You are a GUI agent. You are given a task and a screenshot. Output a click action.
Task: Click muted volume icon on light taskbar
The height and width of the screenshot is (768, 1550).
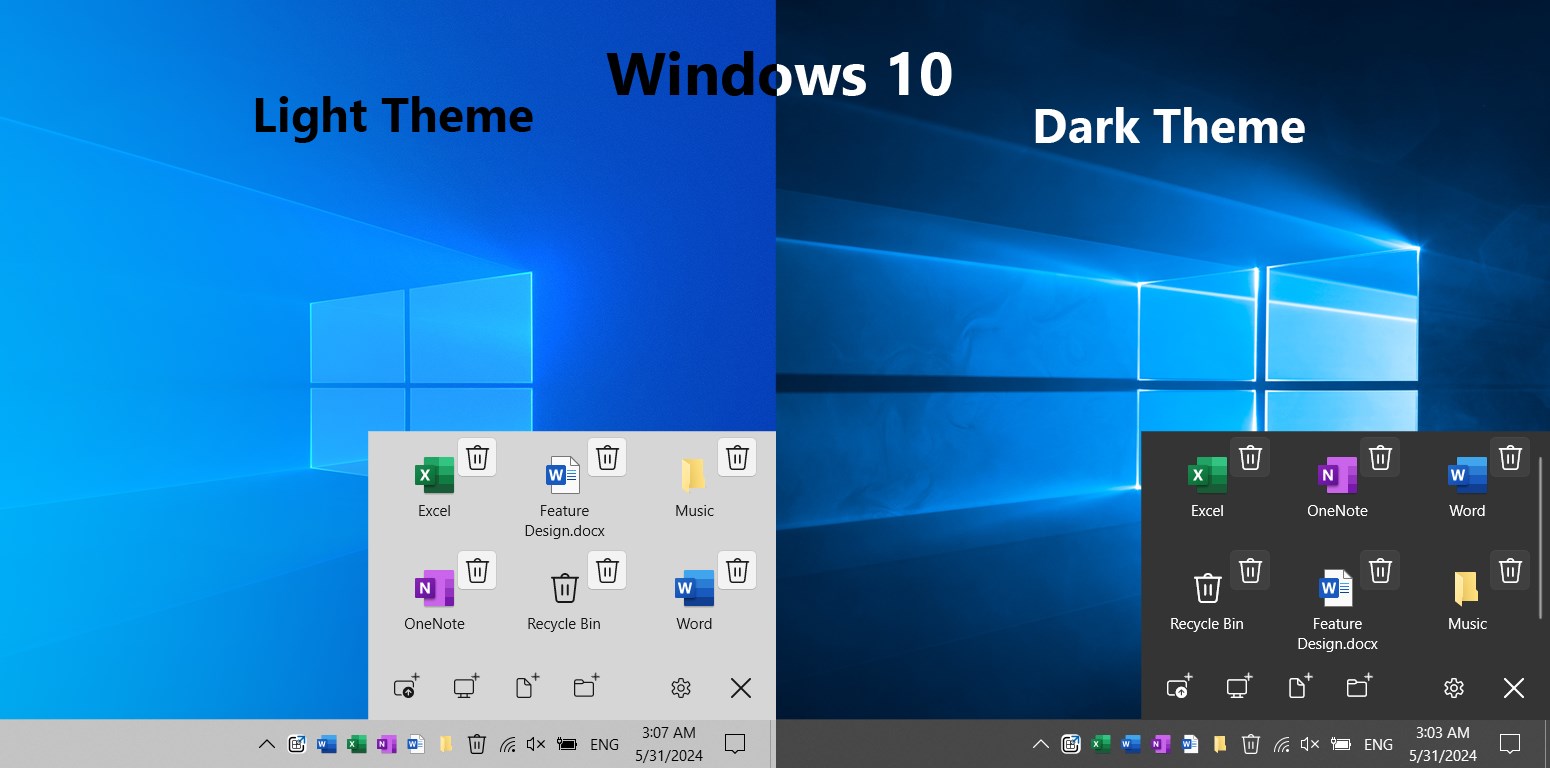[x=536, y=744]
